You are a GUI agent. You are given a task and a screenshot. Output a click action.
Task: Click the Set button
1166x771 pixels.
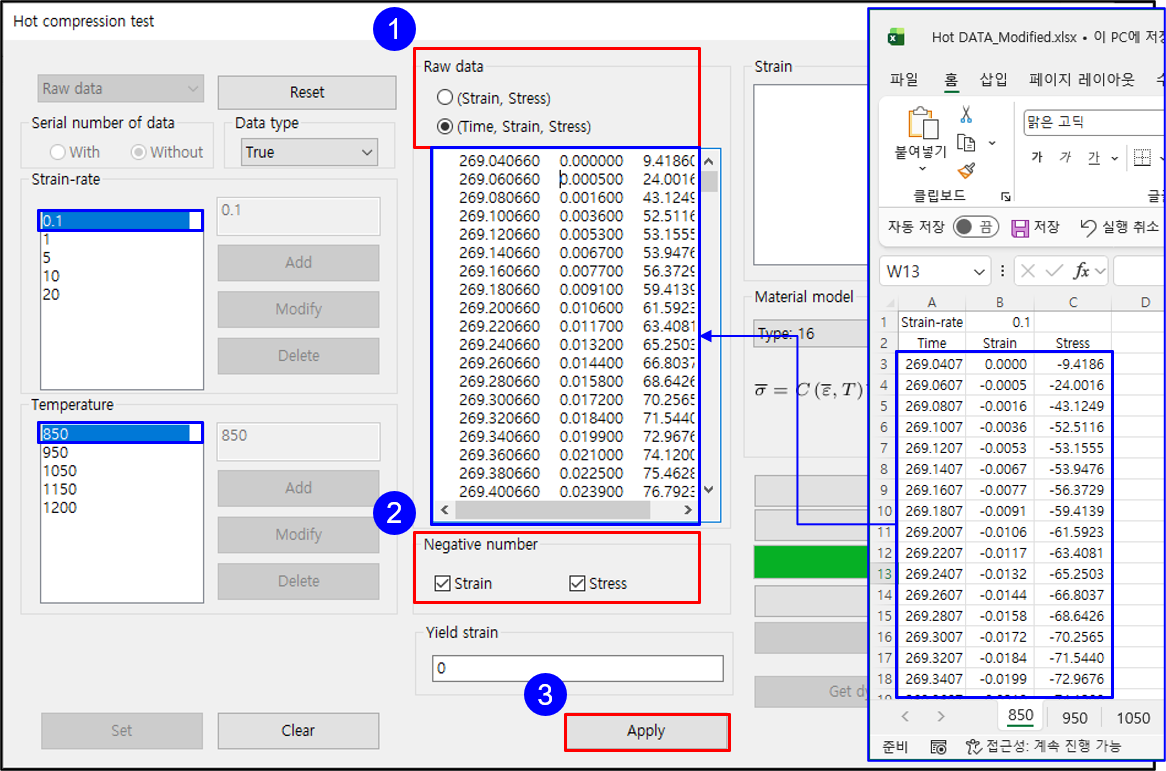click(121, 731)
